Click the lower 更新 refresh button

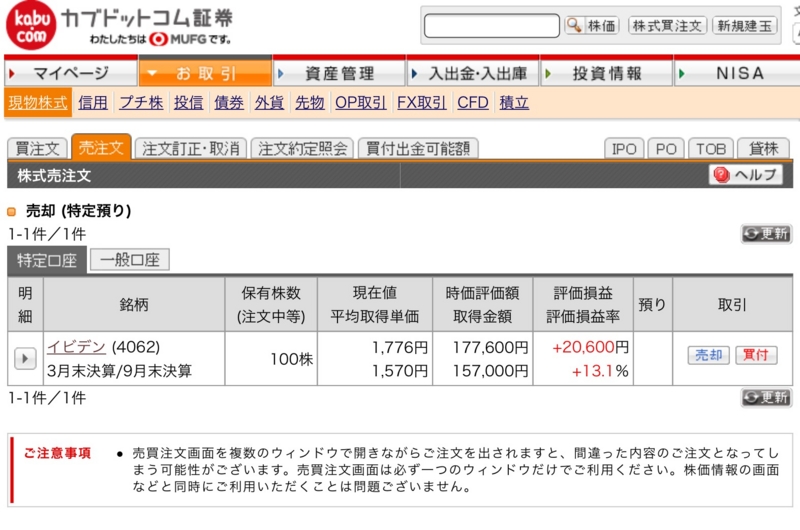(x=766, y=397)
